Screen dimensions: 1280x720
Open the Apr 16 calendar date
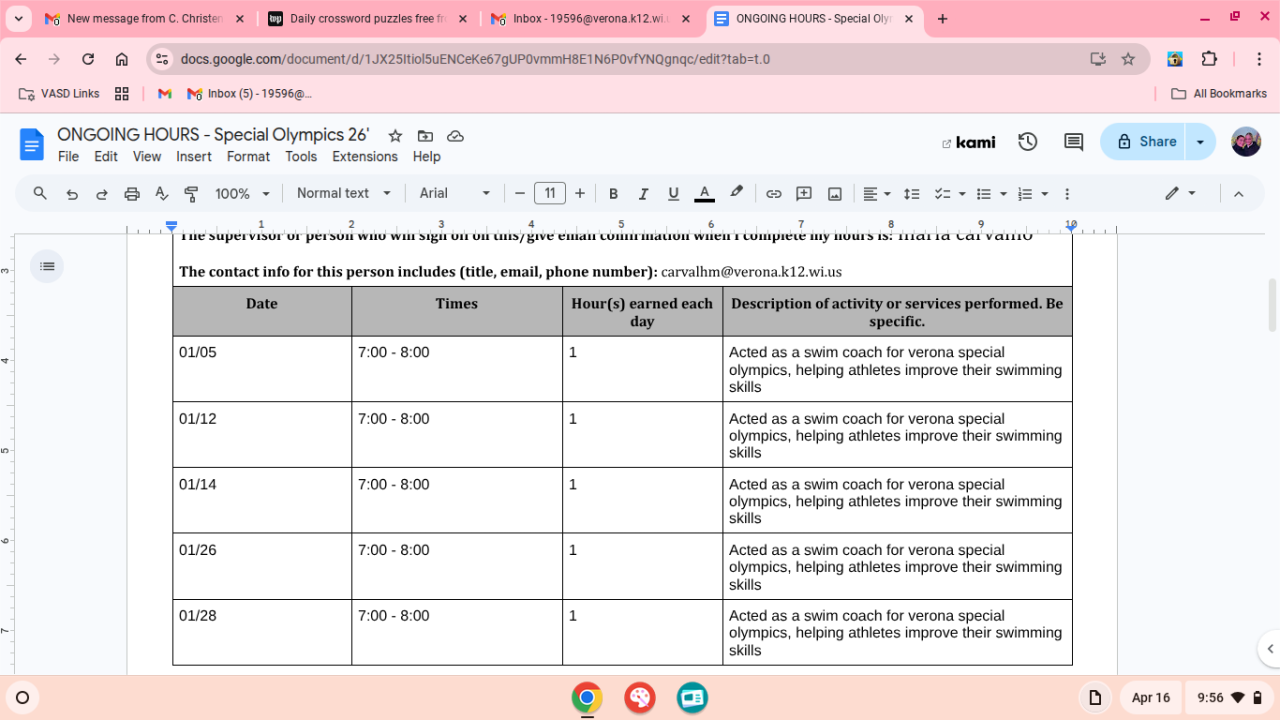pyautogui.click(x=1151, y=698)
